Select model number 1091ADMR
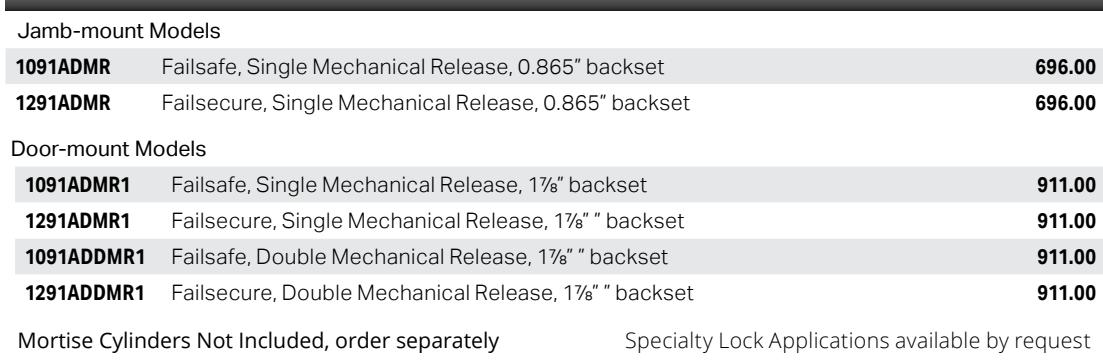 63,68
